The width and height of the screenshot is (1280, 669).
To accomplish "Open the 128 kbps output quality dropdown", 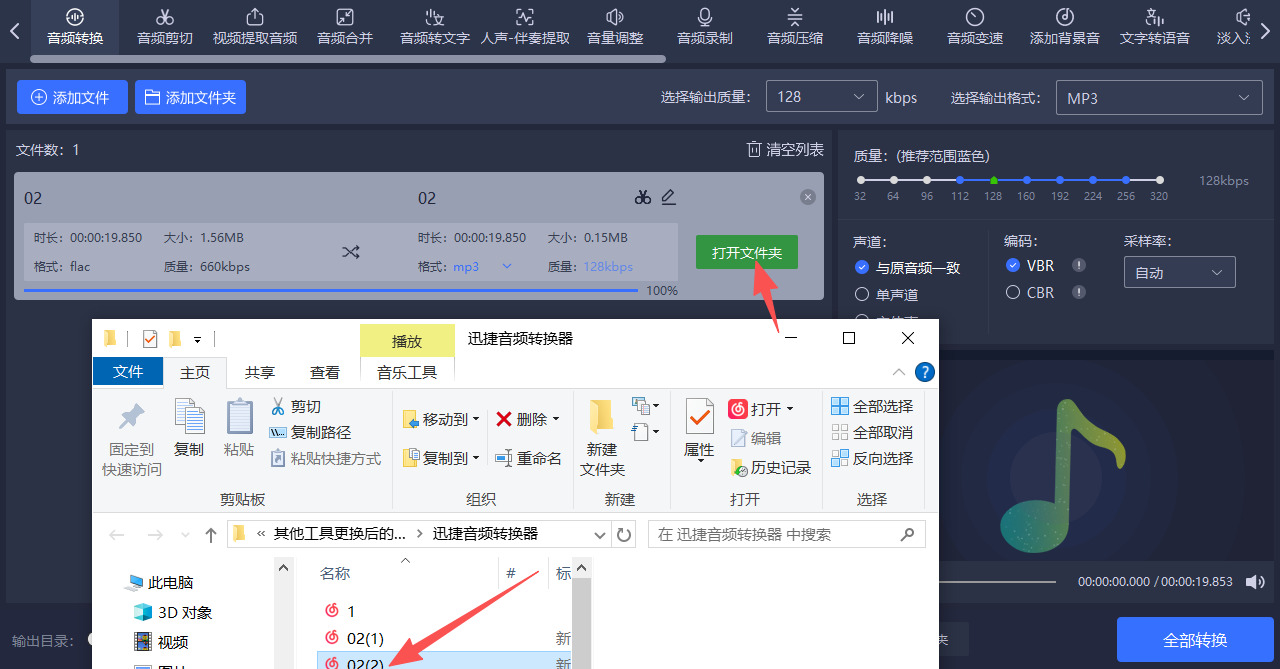I will point(821,97).
